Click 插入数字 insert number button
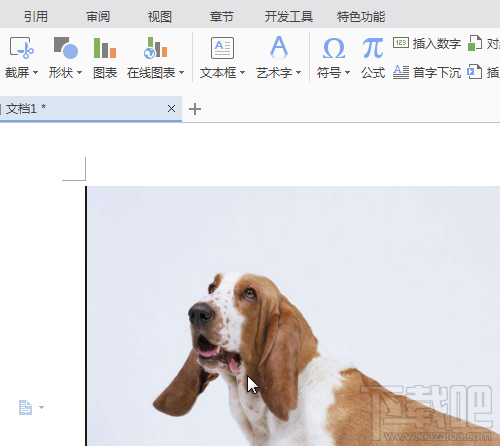Screen dimensions: 500x446 pyautogui.click(x=427, y=43)
